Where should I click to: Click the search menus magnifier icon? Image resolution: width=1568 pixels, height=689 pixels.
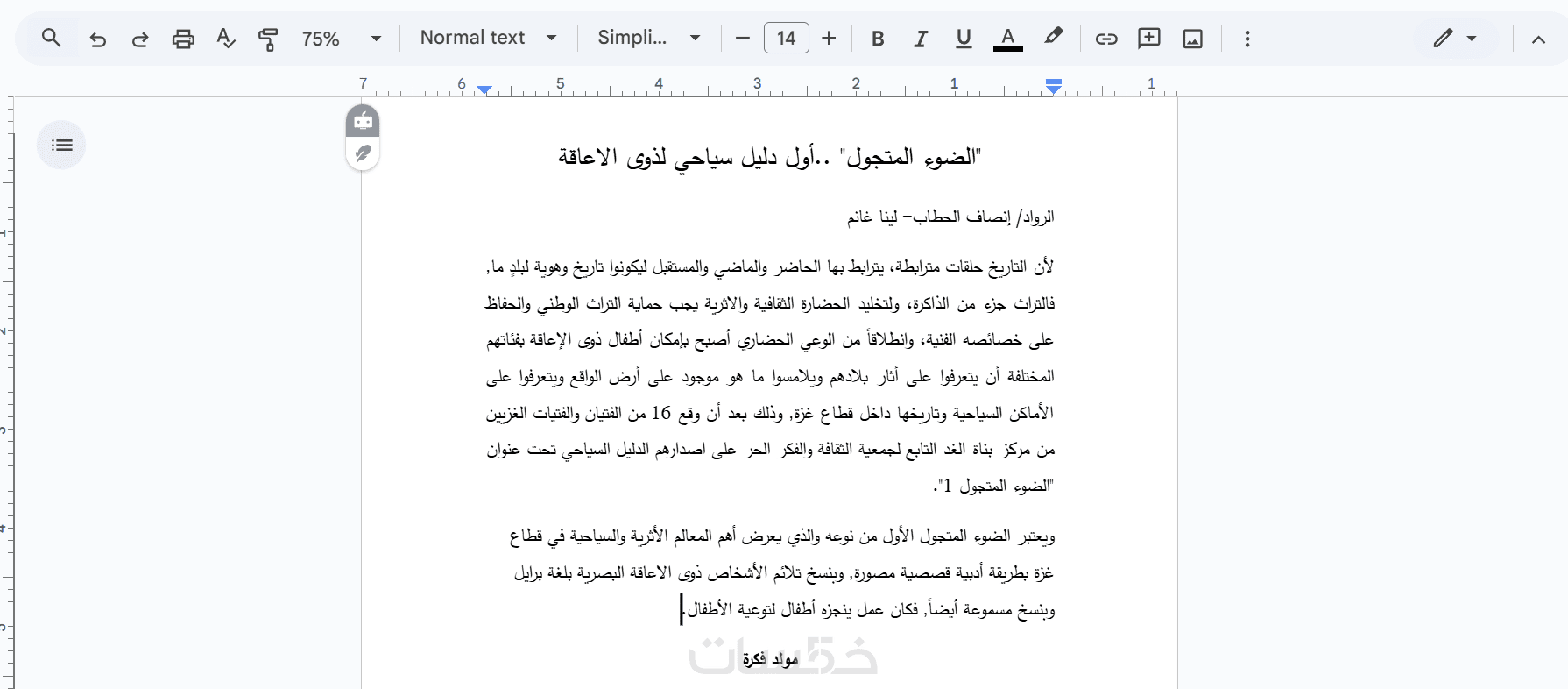(x=52, y=38)
